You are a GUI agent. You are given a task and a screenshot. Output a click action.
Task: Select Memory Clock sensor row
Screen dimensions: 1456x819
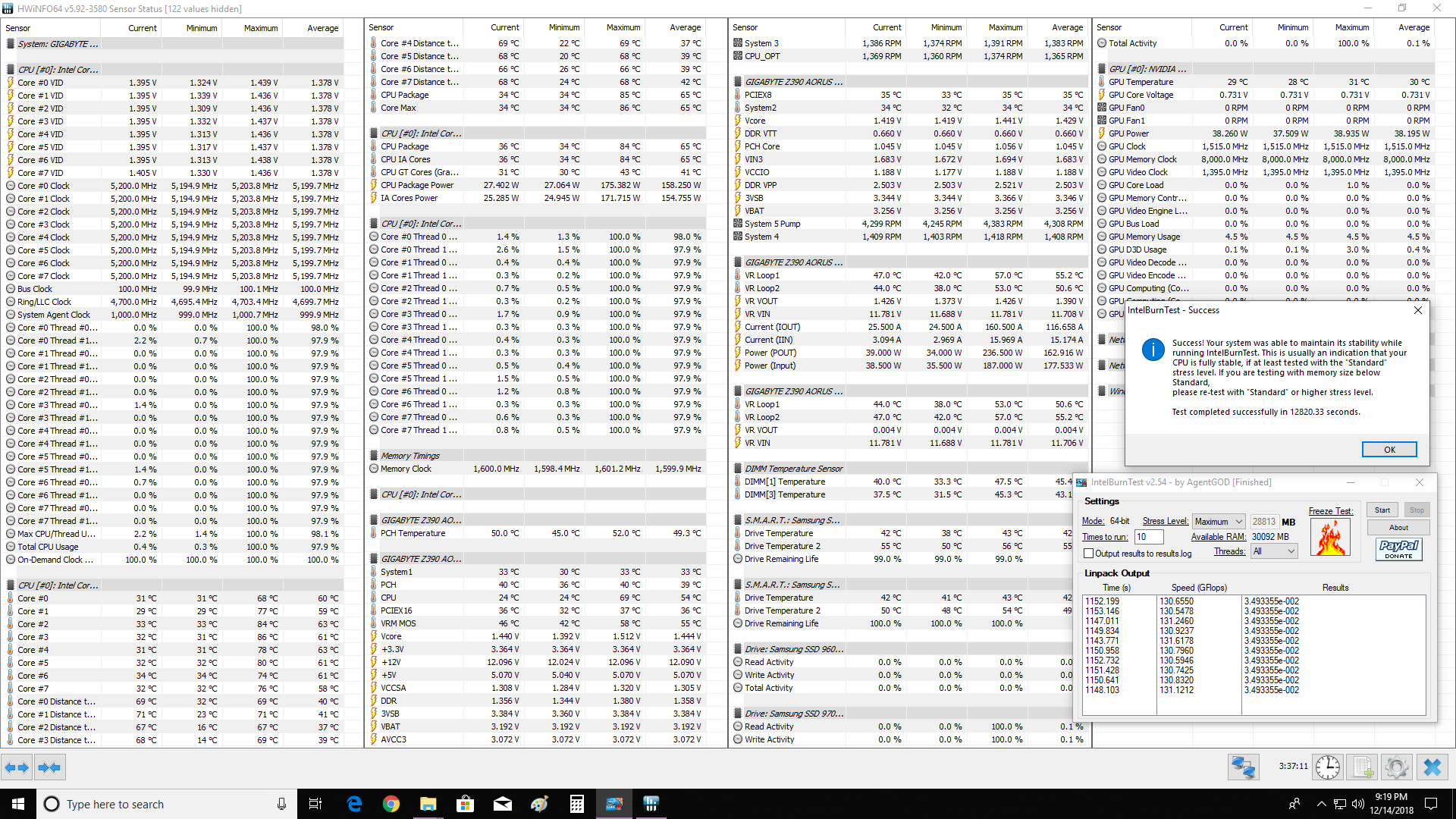(x=536, y=469)
